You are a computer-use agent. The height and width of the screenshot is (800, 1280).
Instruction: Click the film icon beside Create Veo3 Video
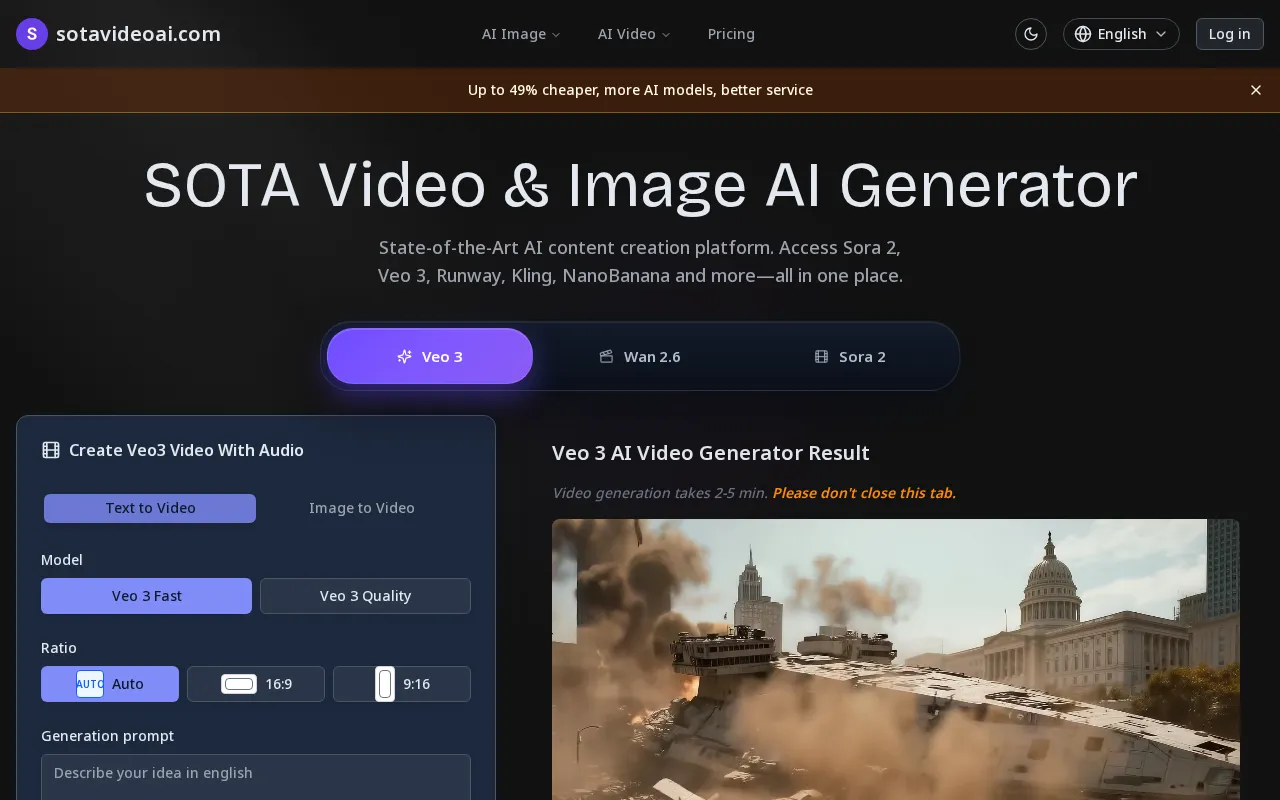pos(51,450)
